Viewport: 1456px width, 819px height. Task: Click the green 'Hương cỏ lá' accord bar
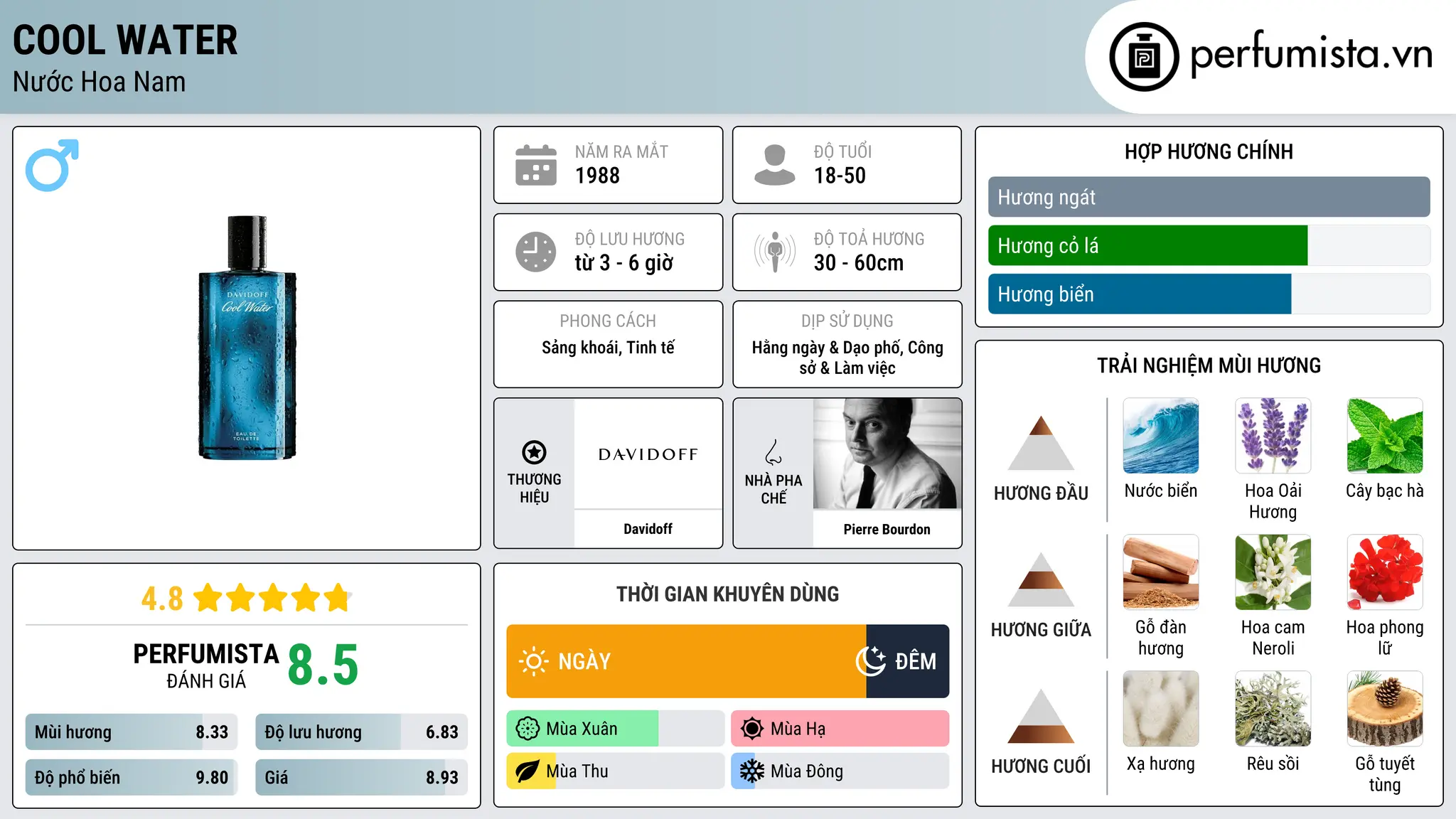click(x=1148, y=245)
